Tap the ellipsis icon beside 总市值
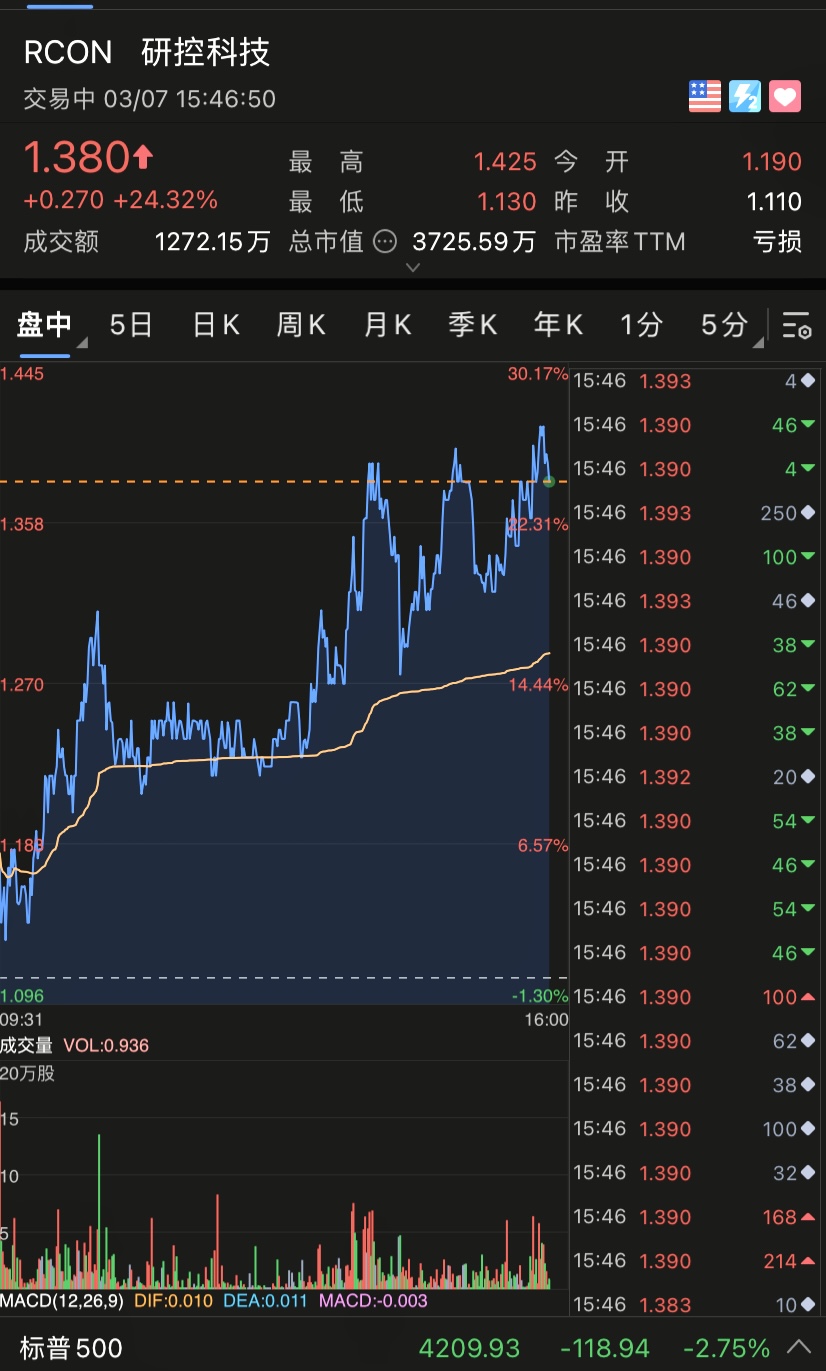826x1371 pixels. tap(385, 241)
